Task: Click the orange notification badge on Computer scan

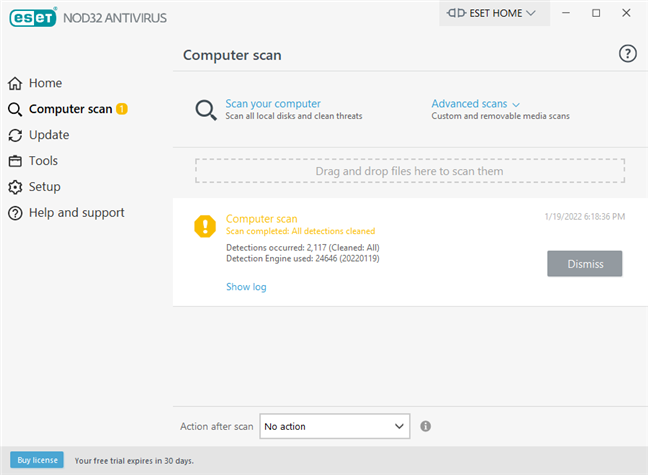Action: (122, 109)
